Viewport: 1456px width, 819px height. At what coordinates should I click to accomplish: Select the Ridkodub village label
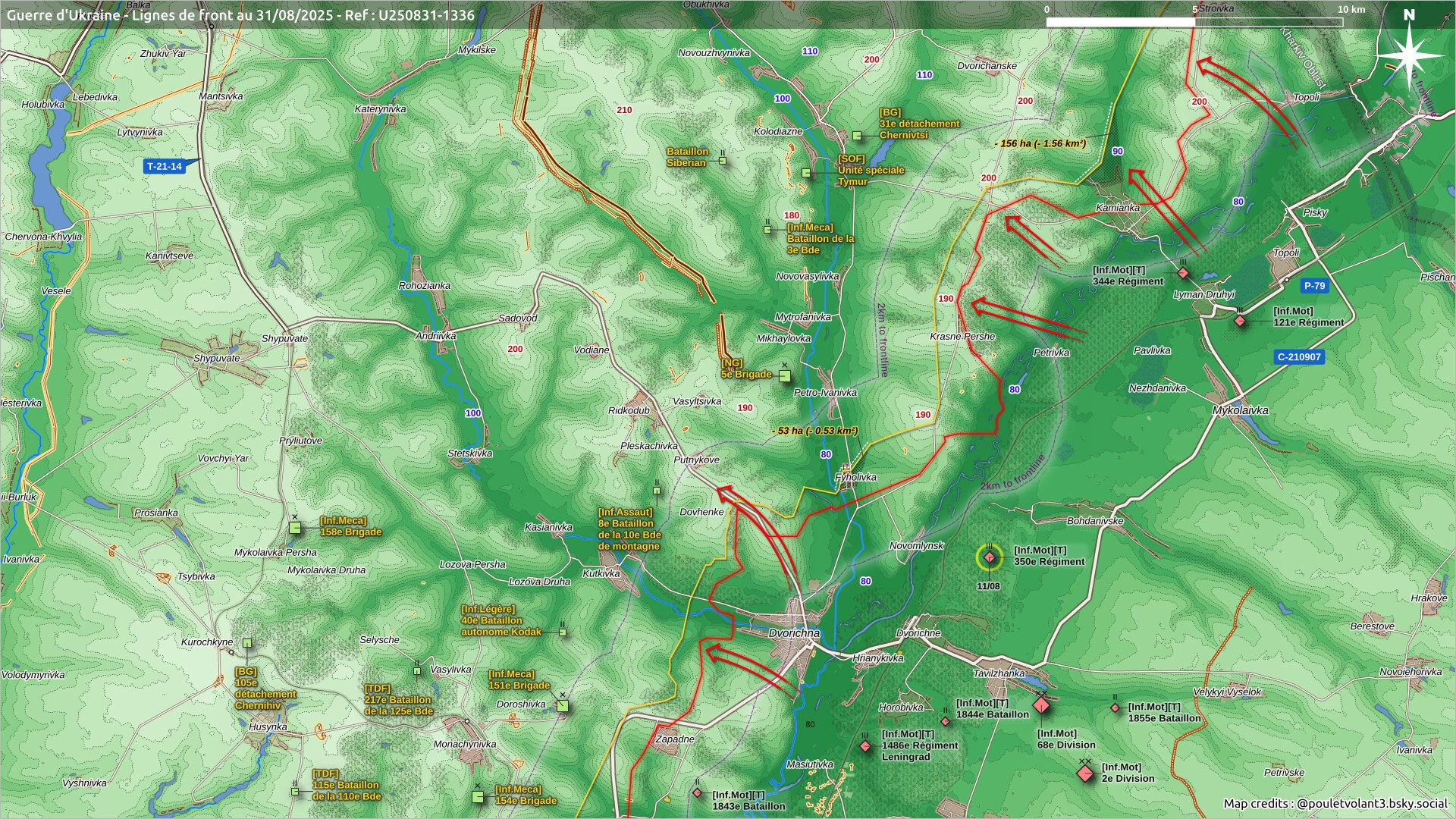point(629,411)
